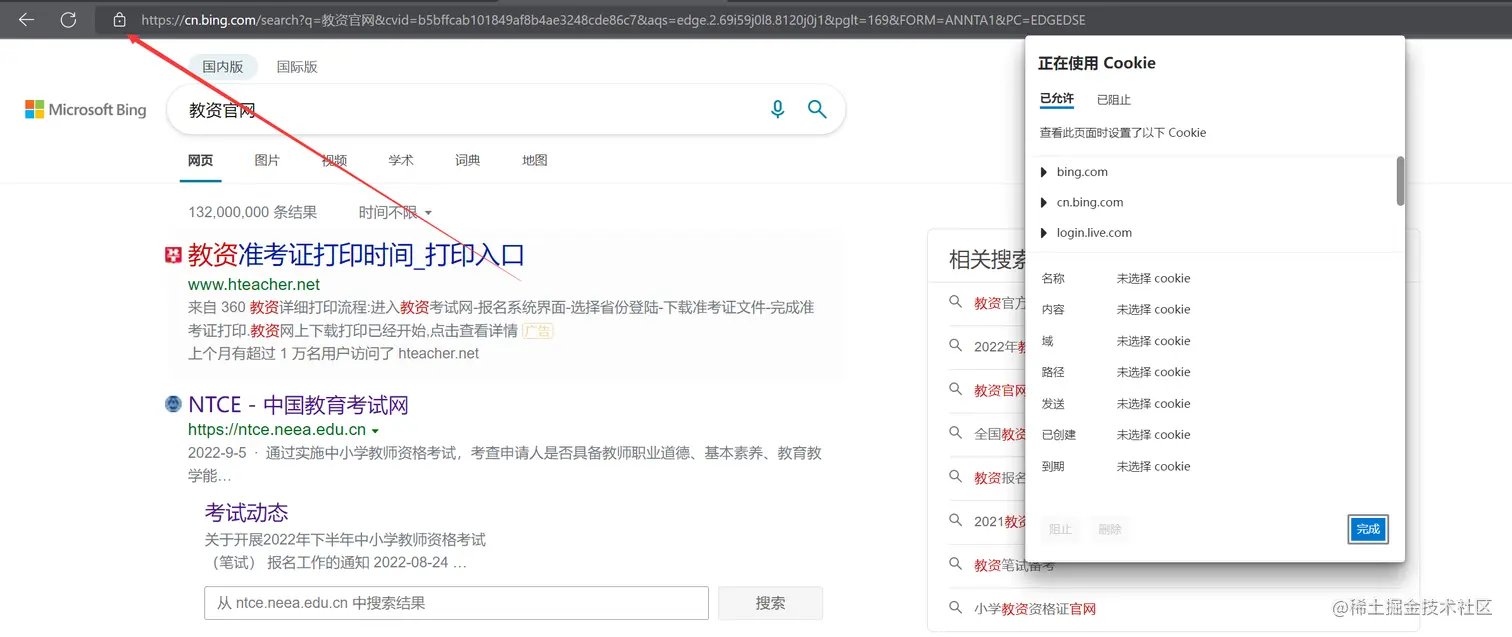
Task: Click the lock icon in the address bar
Action: pos(119,19)
